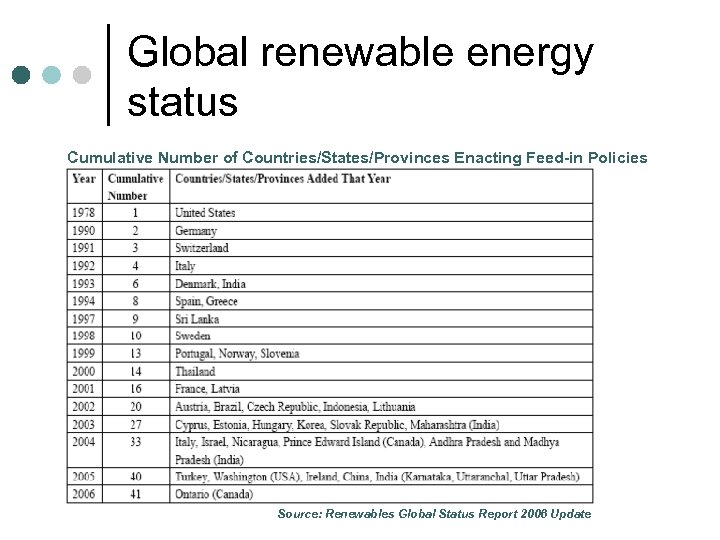
Task: Click cumulative number '40' in the 2005 row
Action: (x=135, y=477)
